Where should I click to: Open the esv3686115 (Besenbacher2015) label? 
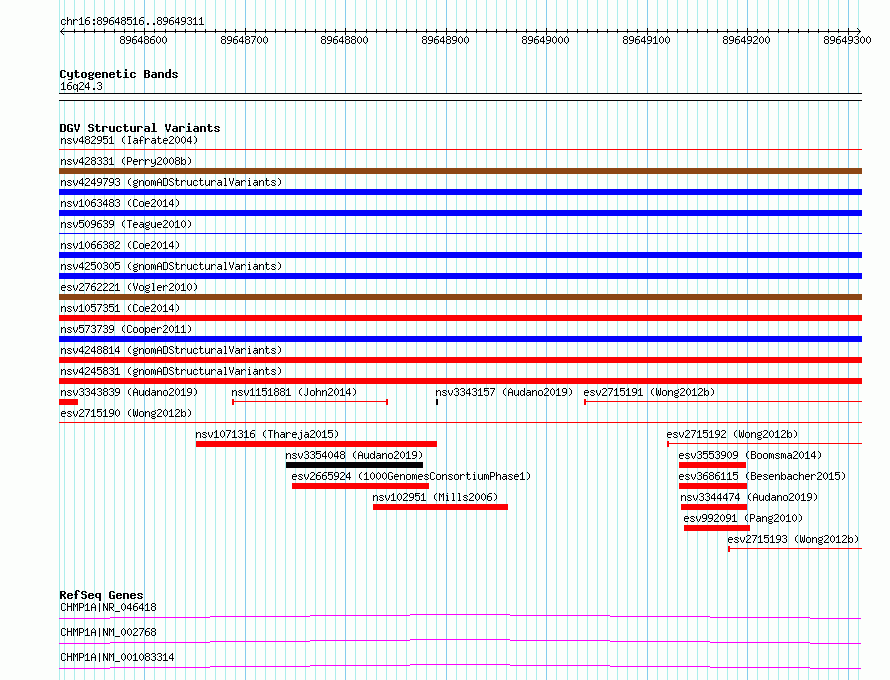(x=762, y=476)
